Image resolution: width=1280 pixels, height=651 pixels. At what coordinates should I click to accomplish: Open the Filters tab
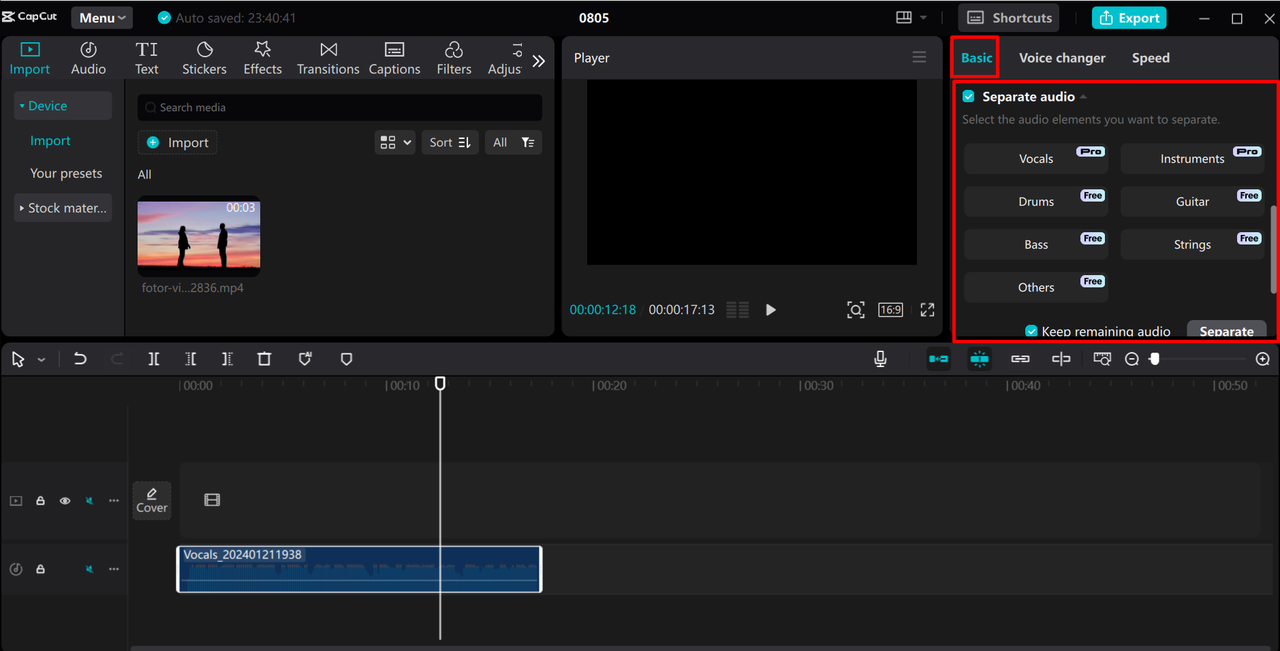click(454, 58)
